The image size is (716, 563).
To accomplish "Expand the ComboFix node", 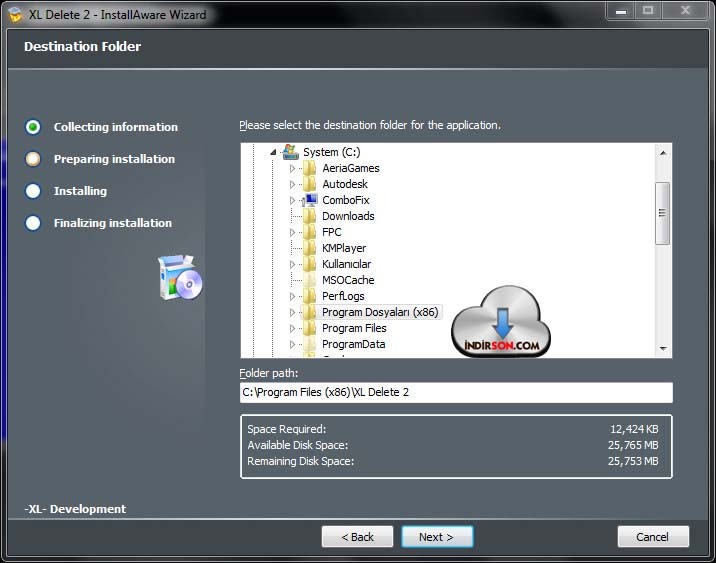I will pos(292,200).
